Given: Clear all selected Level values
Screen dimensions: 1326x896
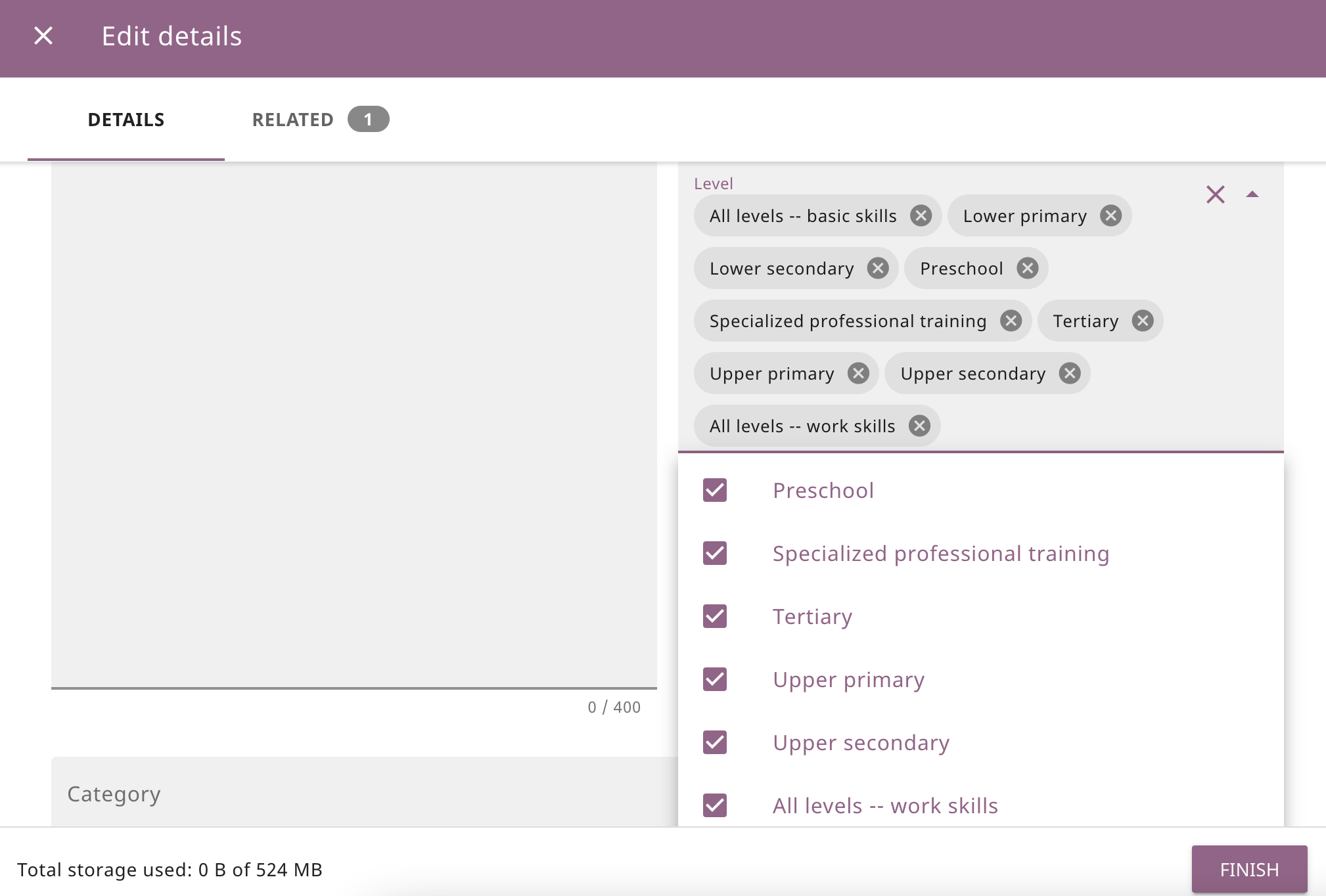Looking at the screenshot, I should click(1215, 194).
